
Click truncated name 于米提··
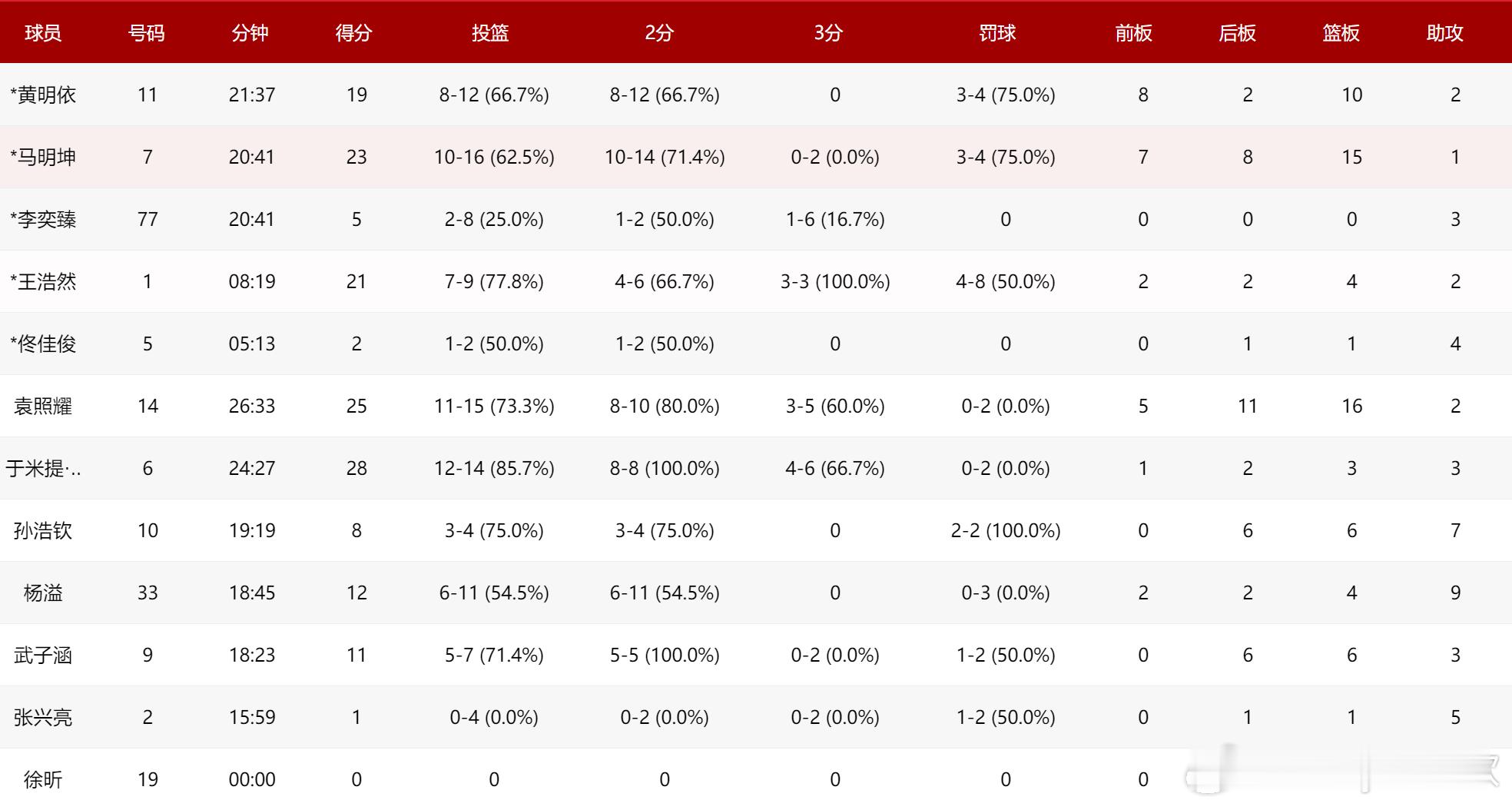[x=43, y=469]
